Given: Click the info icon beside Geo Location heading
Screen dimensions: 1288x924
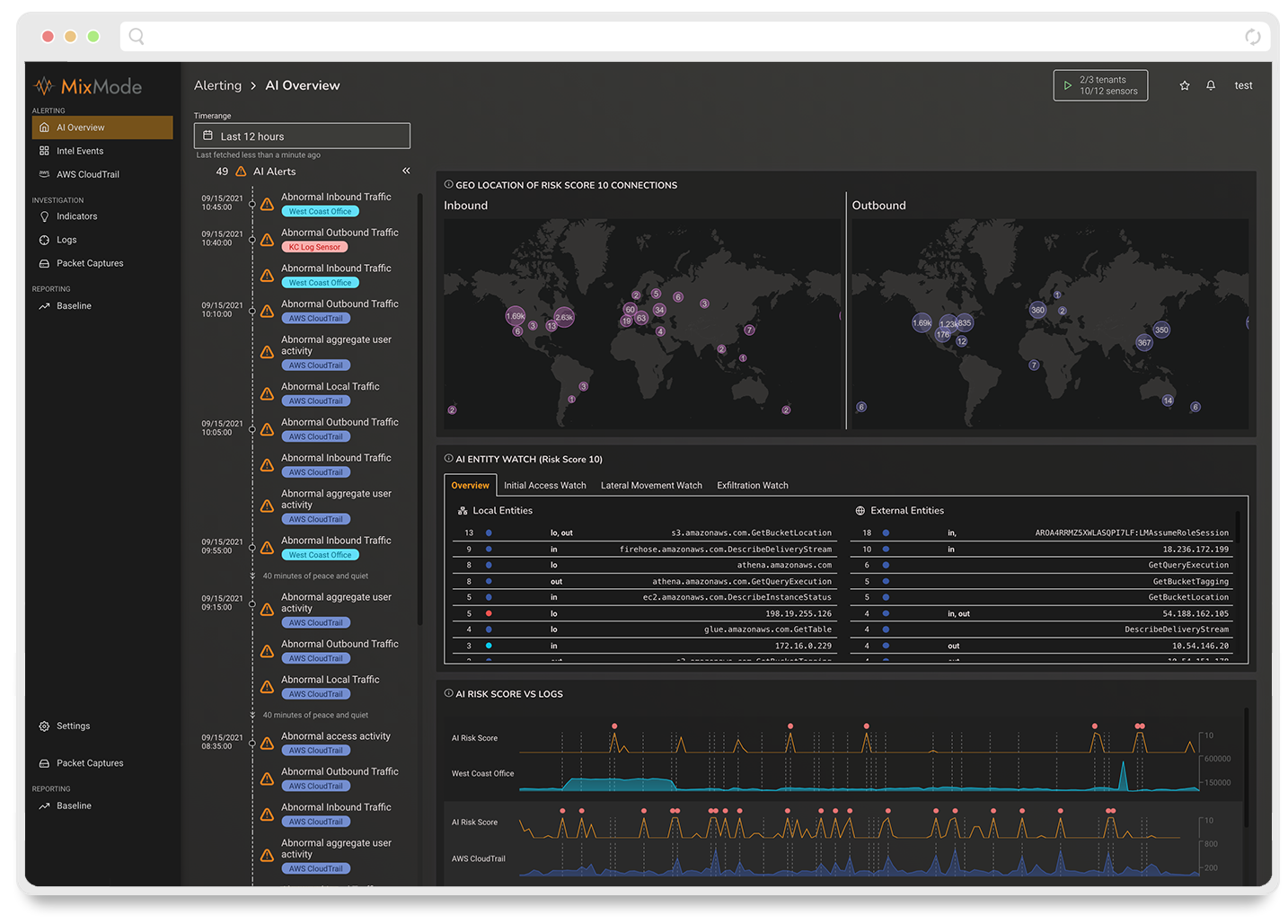Looking at the screenshot, I should click(x=448, y=184).
